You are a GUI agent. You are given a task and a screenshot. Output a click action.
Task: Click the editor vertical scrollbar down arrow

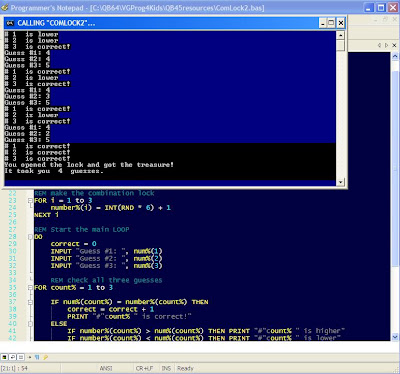click(395, 337)
